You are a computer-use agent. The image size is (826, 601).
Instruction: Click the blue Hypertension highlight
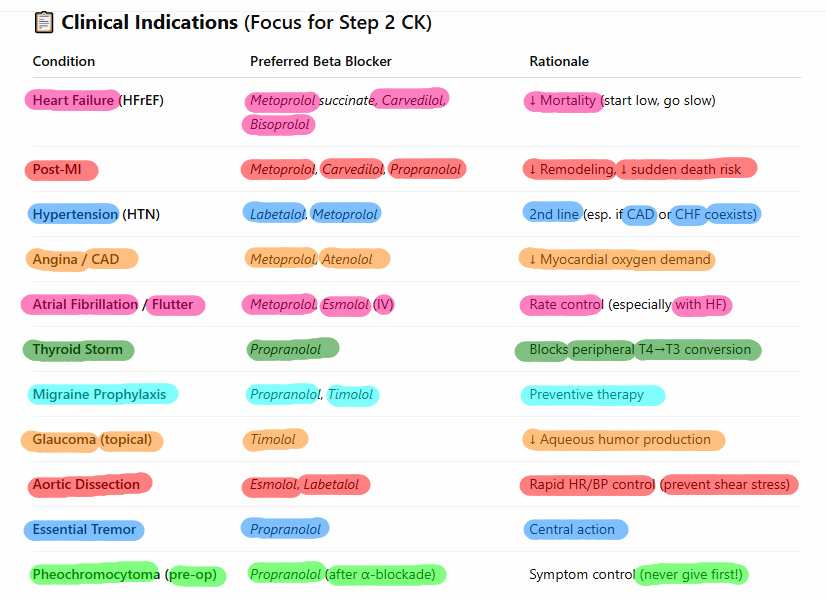(x=75, y=214)
